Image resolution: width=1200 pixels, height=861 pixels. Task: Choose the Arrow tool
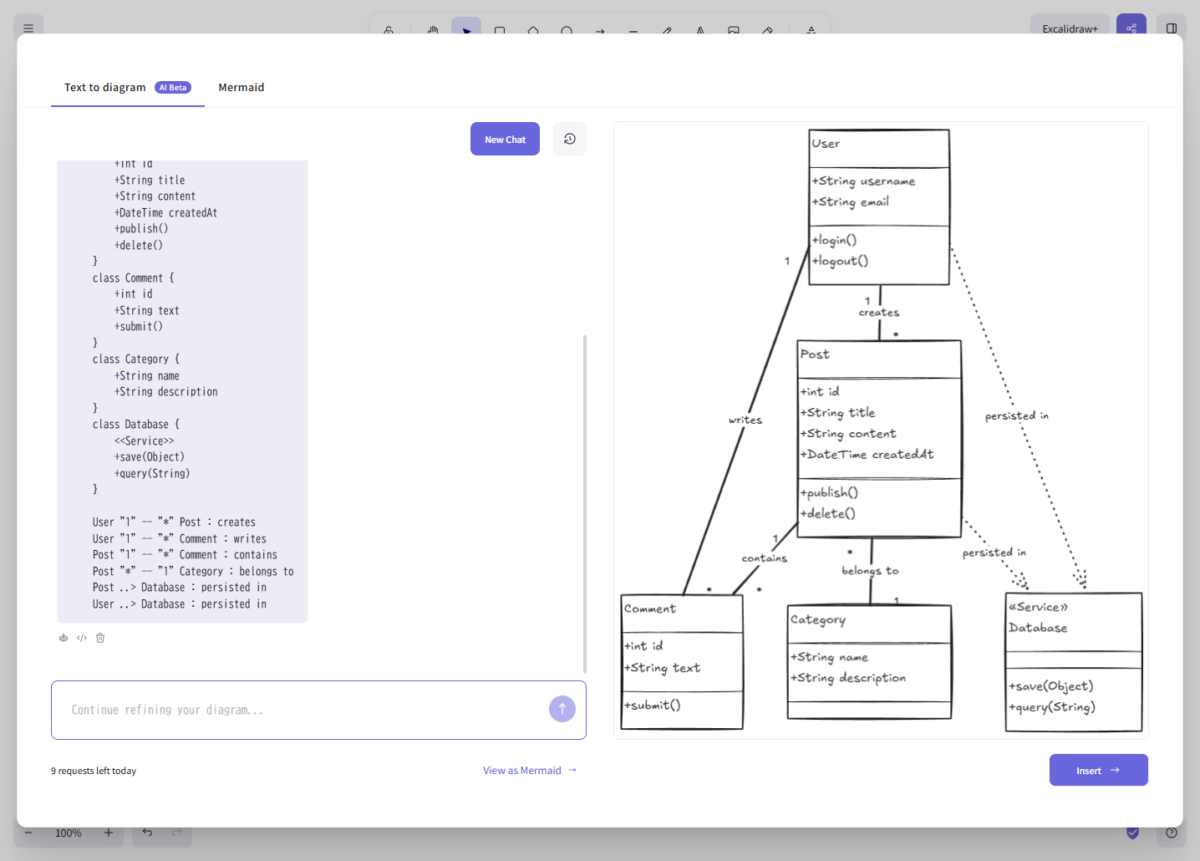click(x=600, y=31)
